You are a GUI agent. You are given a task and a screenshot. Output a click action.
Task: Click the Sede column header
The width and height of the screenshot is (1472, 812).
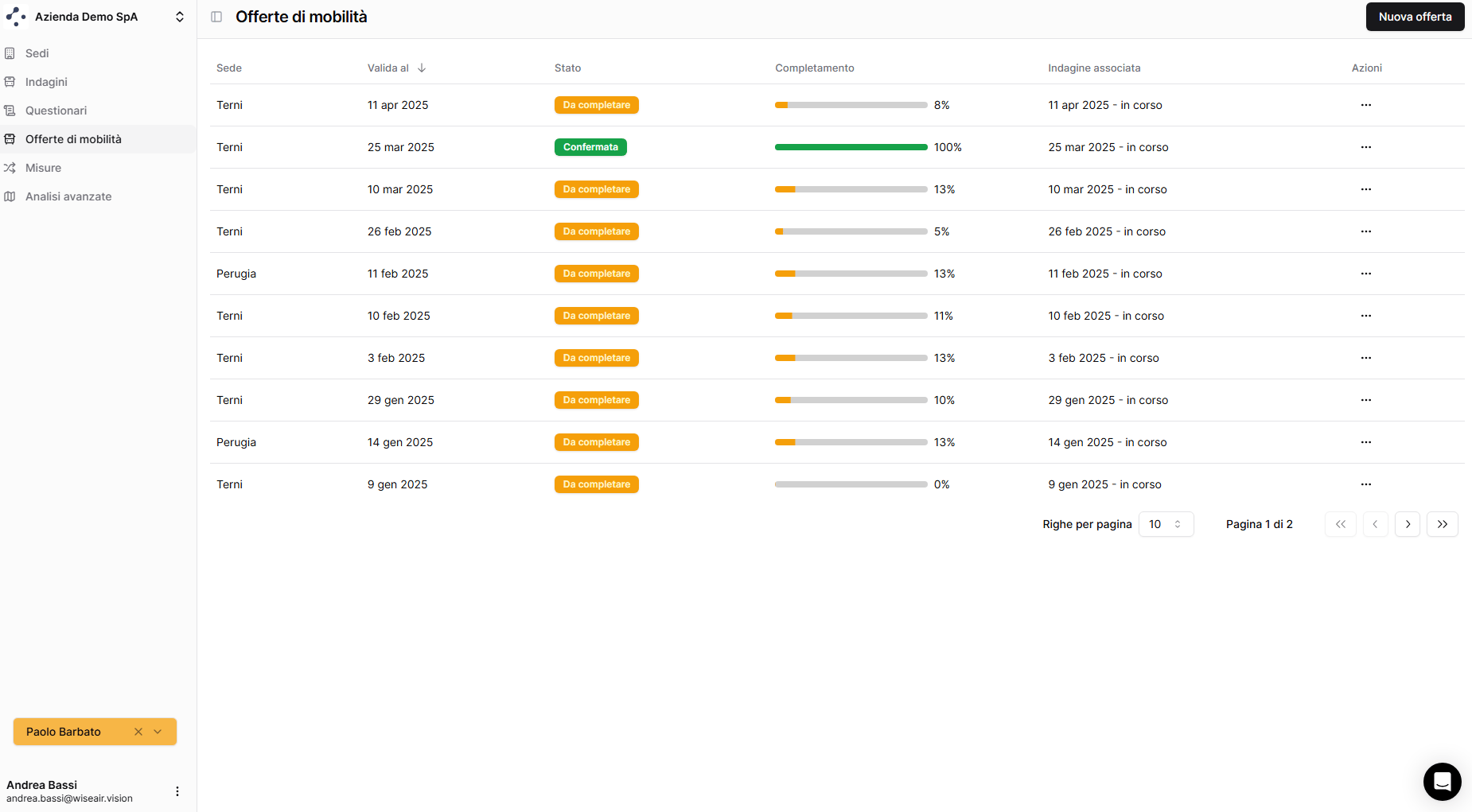click(x=229, y=68)
